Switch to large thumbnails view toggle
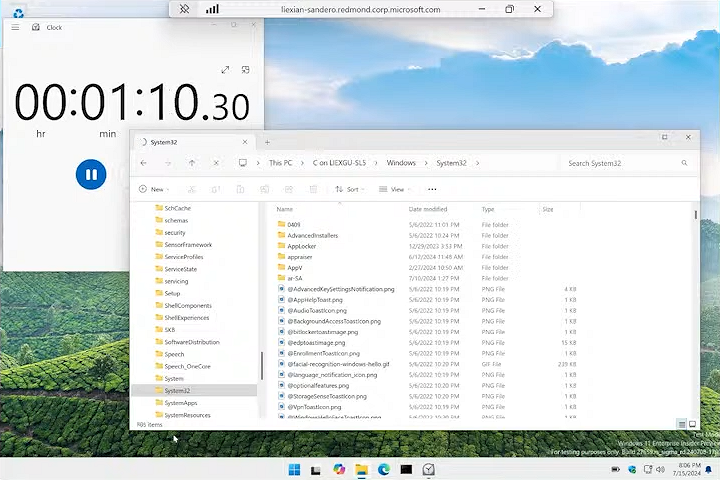The width and height of the screenshot is (720, 480). (692, 424)
